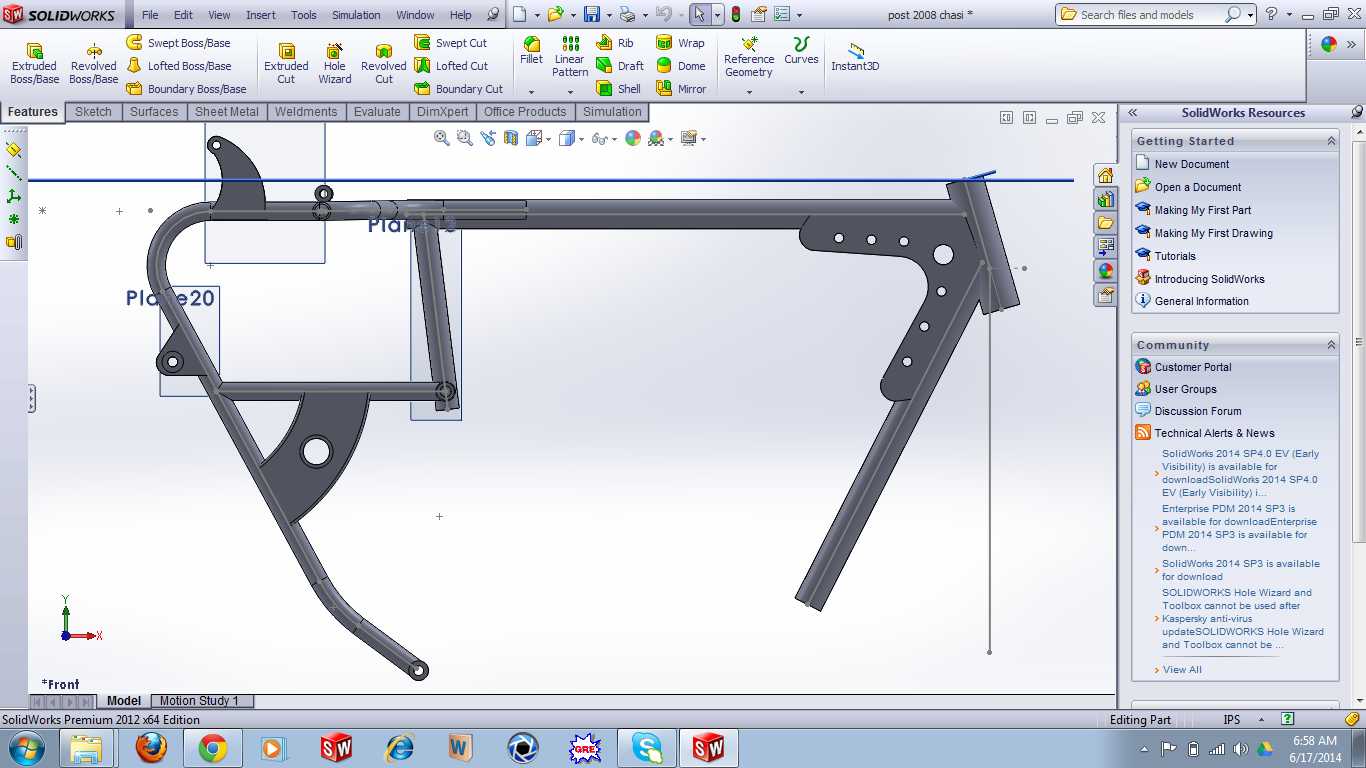Select the Wrap tool
Image resolution: width=1366 pixels, height=768 pixels.
tap(680, 43)
